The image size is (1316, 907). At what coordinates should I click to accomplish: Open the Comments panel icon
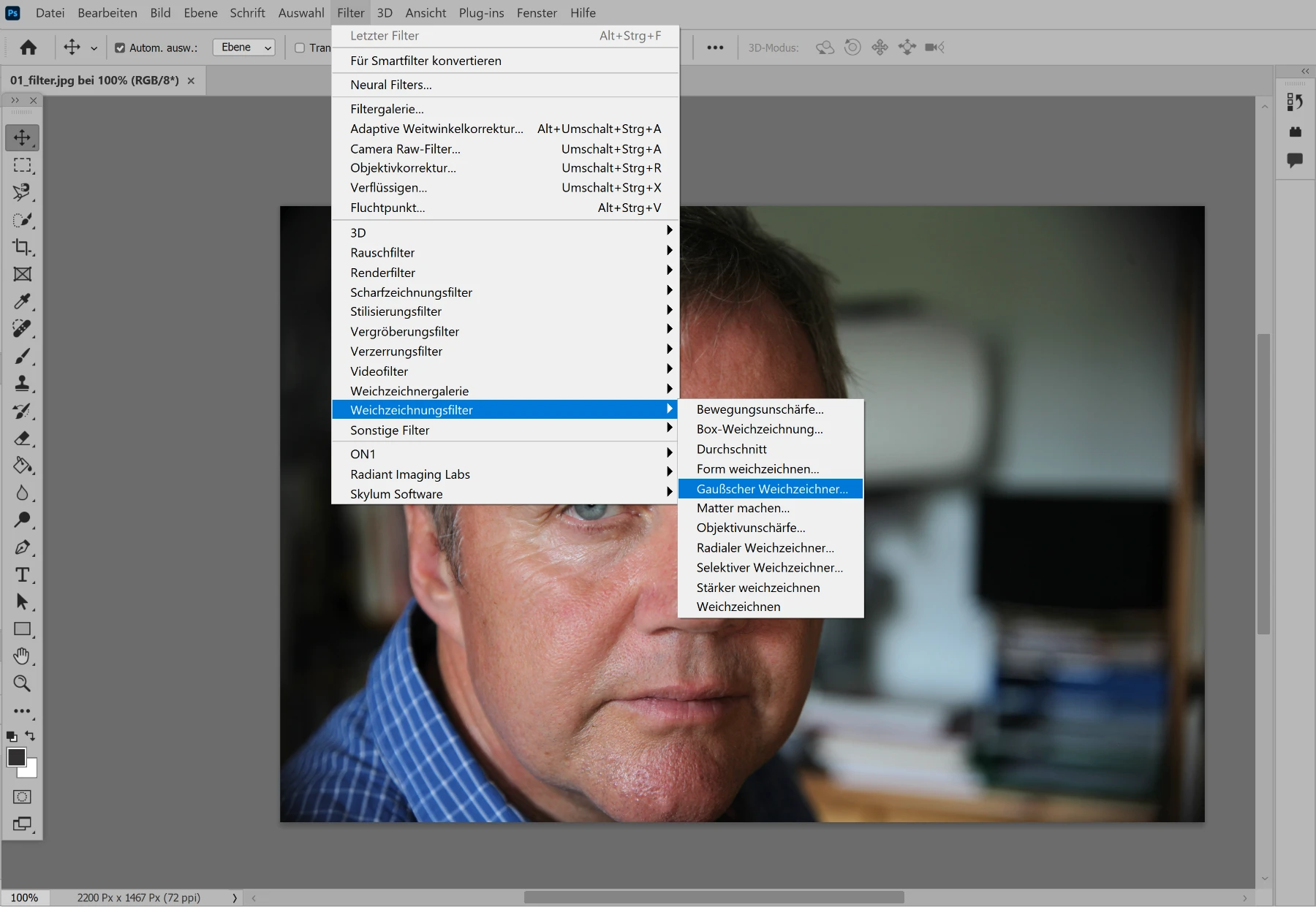tap(1295, 160)
